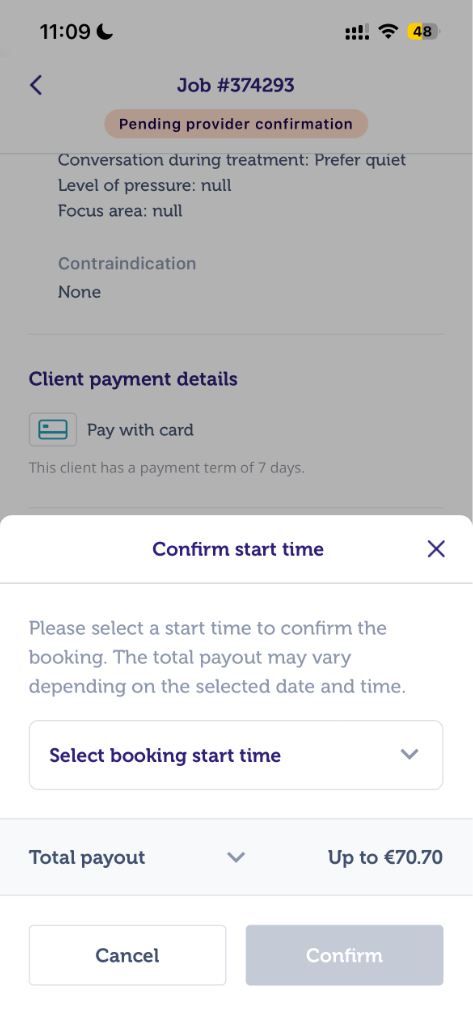Click the Job #374293 title
This screenshot has height=1024, width=473.
coord(236,85)
